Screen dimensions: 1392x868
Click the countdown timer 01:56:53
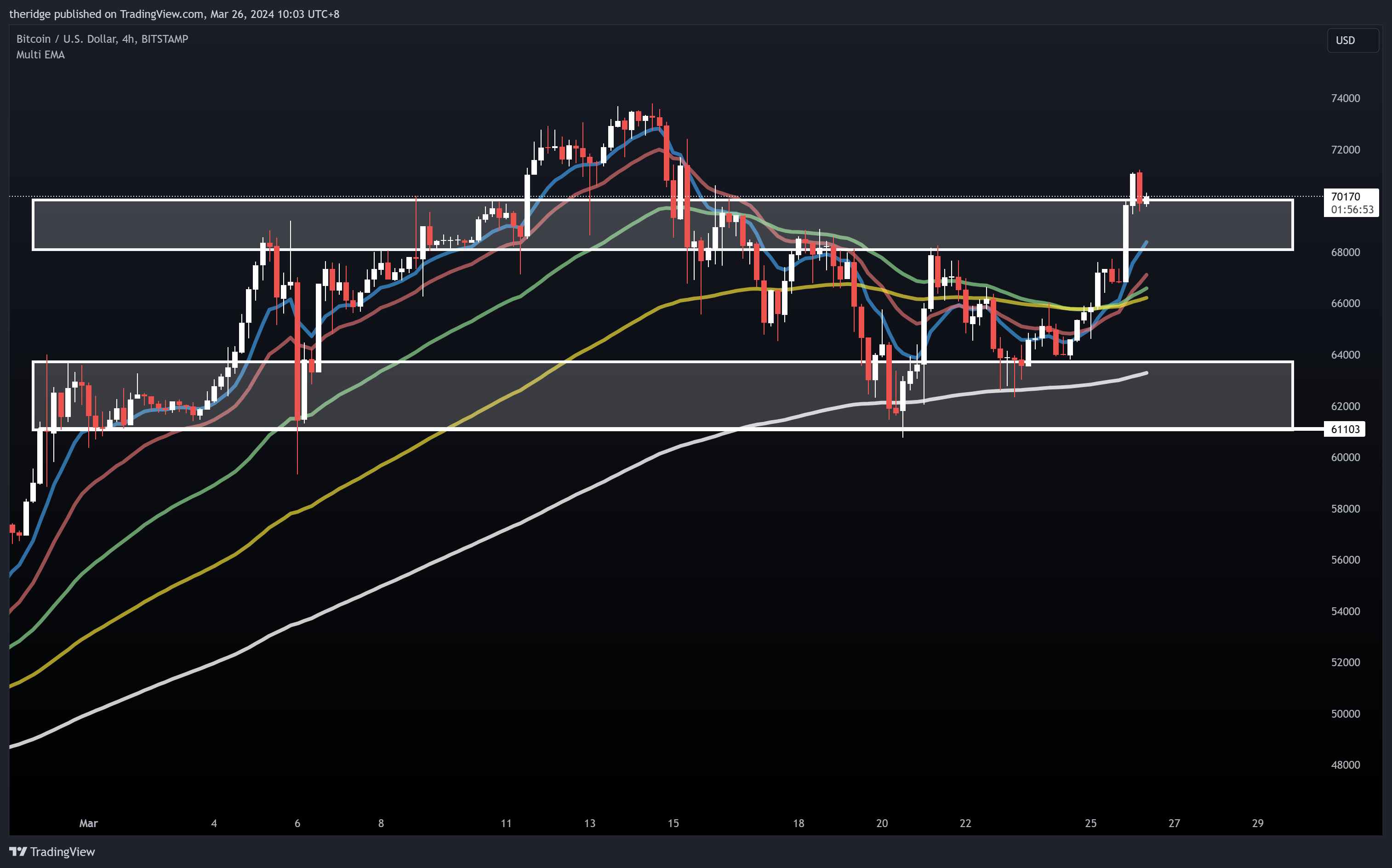pyautogui.click(x=1352, y=210)
